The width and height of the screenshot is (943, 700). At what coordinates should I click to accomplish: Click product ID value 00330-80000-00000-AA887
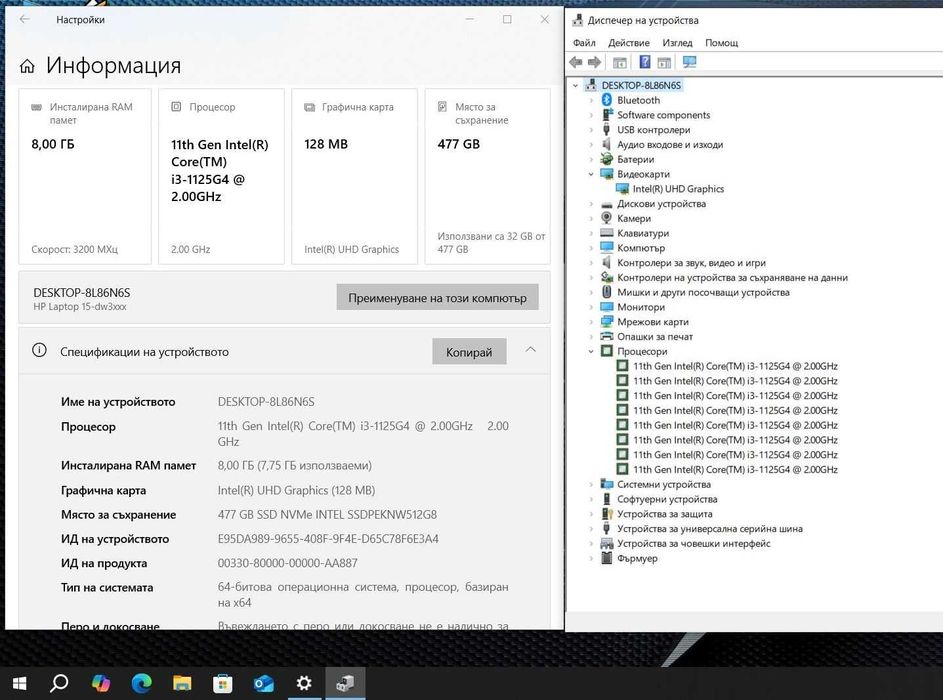[287, 563]
